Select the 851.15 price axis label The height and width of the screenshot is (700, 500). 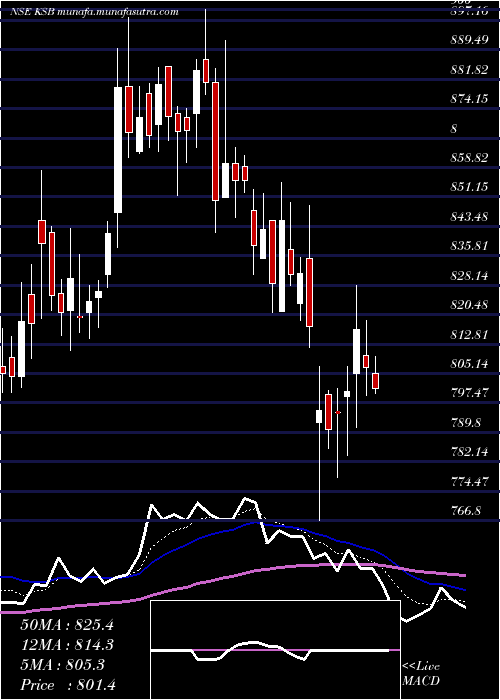pos(469,188)
